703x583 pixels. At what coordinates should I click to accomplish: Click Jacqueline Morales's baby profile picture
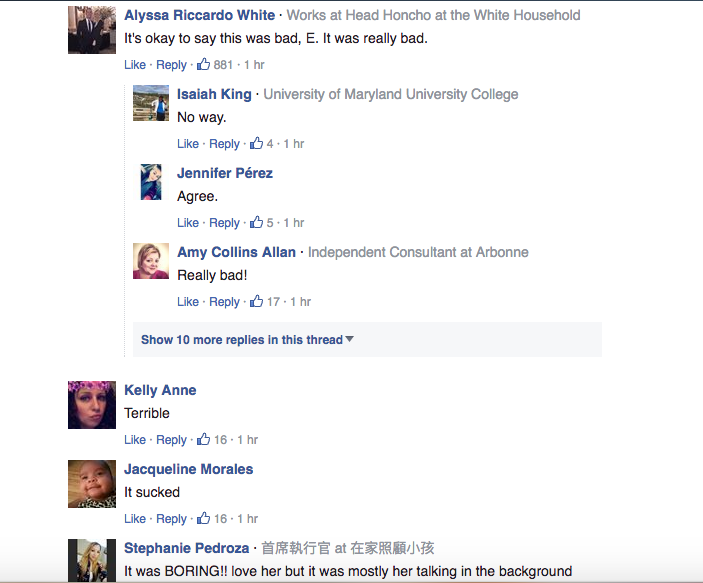(92, 484)
